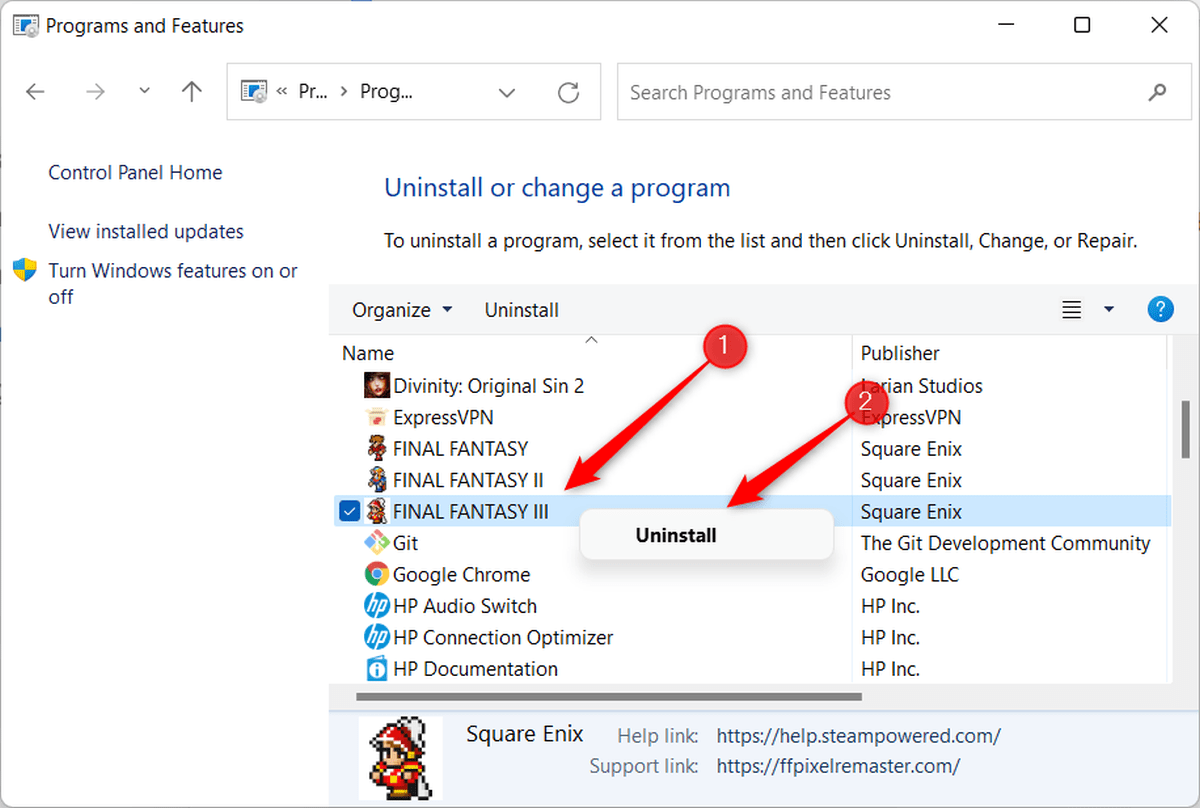
Task: Open Control Panel Home link
Action: click(x=135, y=172)
